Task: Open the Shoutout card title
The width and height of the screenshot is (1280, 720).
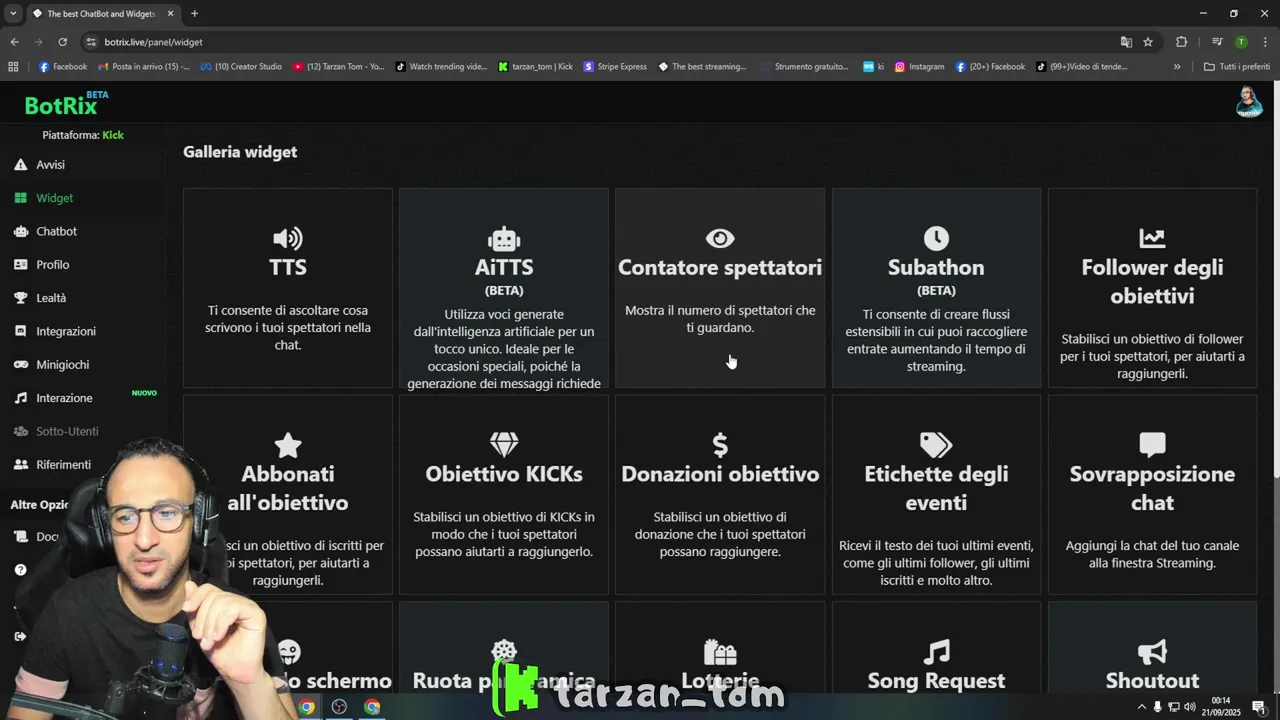Action: [x=1152, y=681]
